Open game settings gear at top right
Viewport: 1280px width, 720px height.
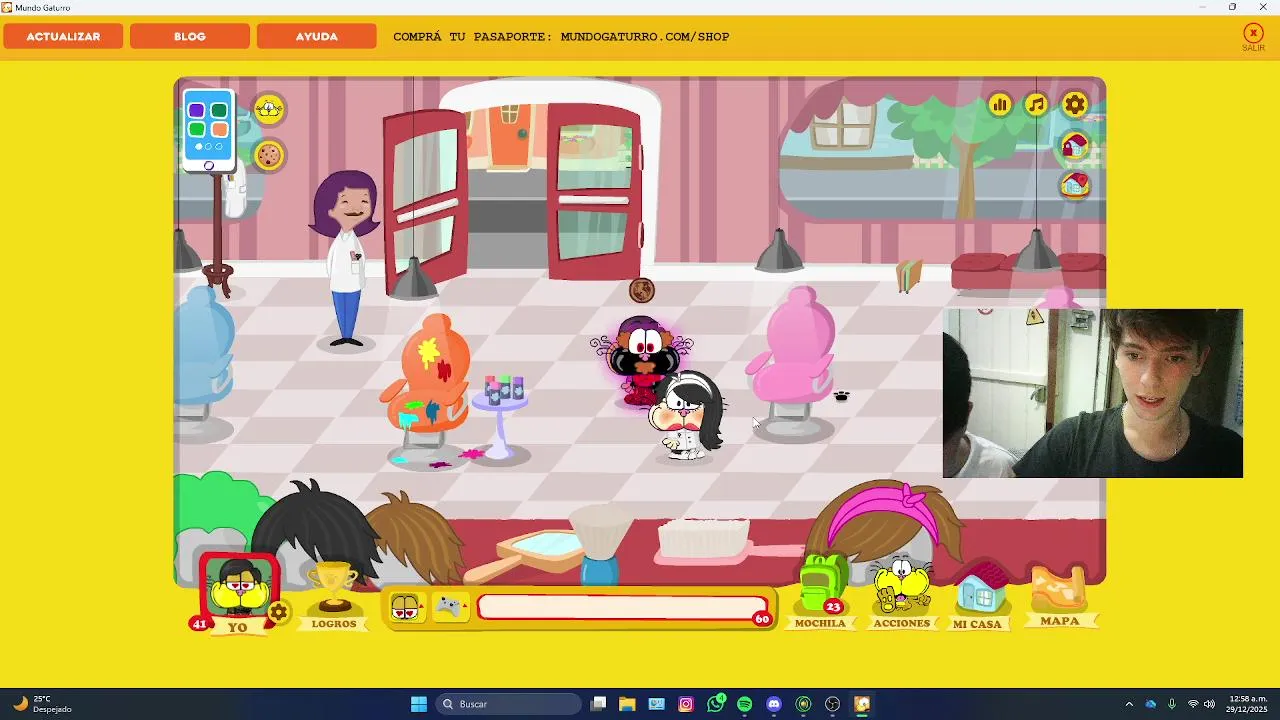coord(1075,105)
